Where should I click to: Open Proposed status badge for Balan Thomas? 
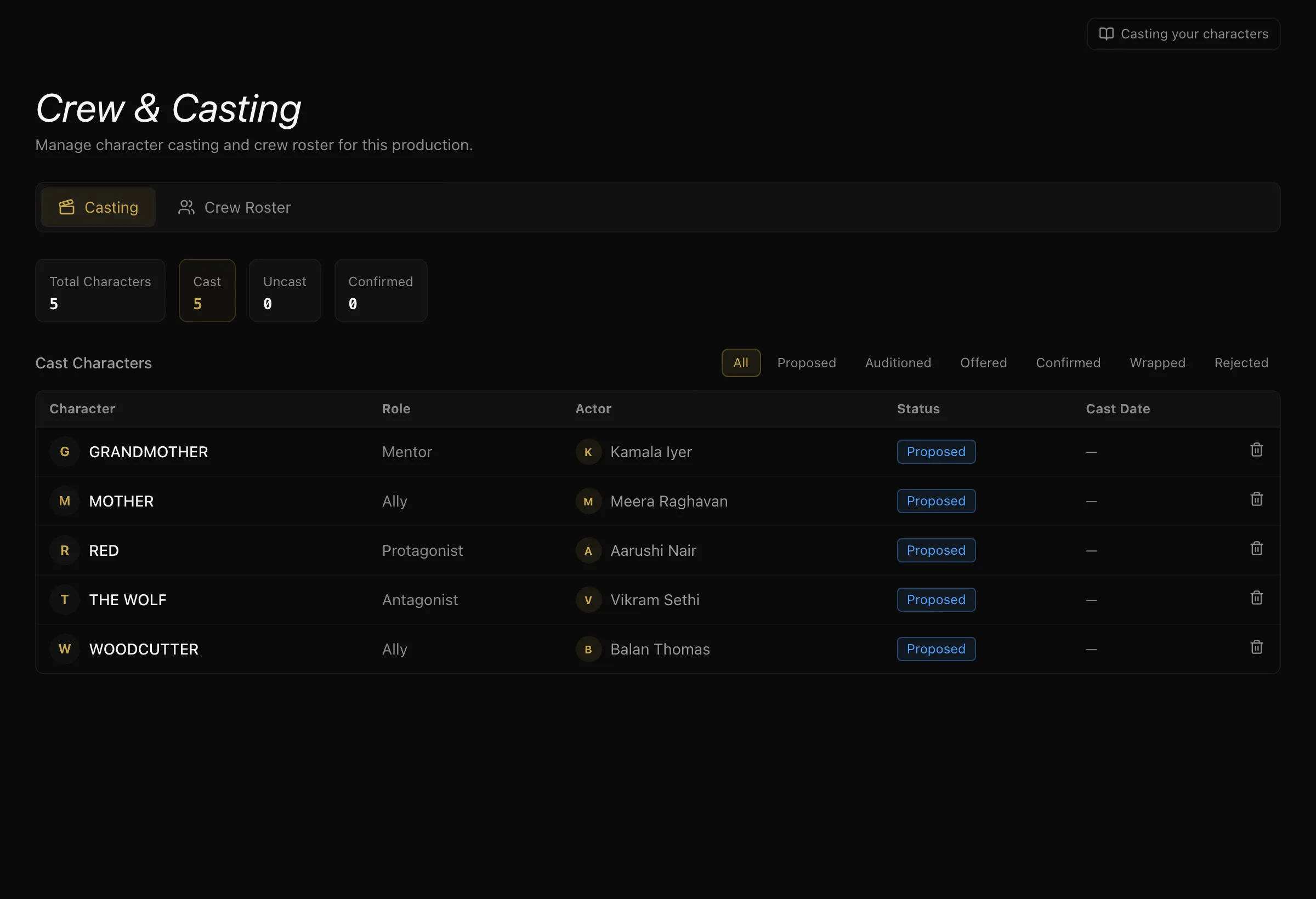pyautogui.click(x=936, y=649)
